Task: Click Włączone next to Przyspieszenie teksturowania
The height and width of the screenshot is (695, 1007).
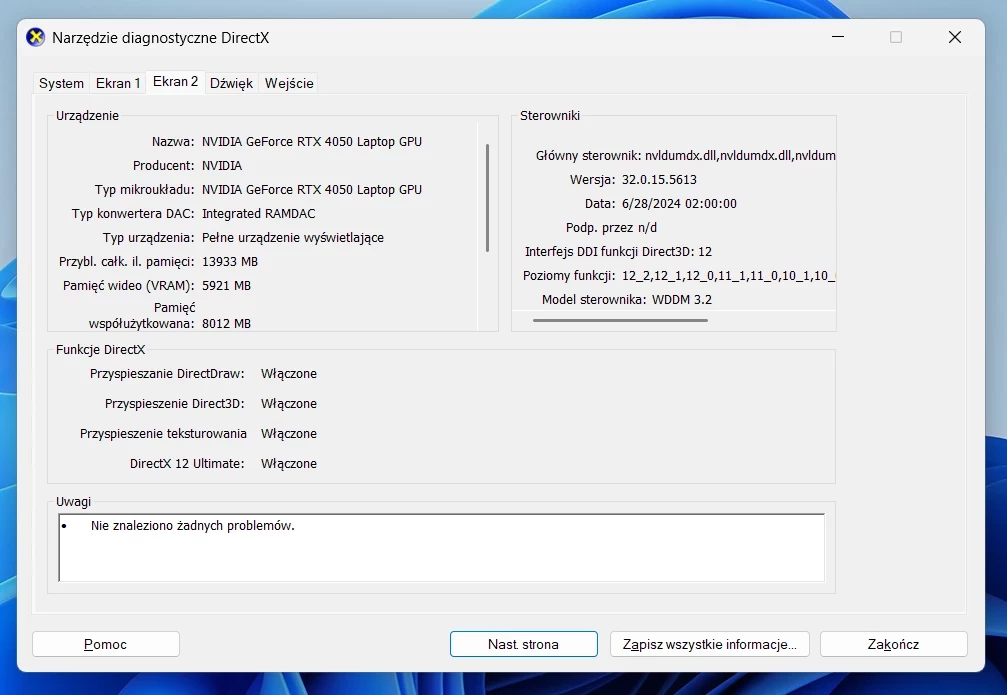Action: (288, 434)
